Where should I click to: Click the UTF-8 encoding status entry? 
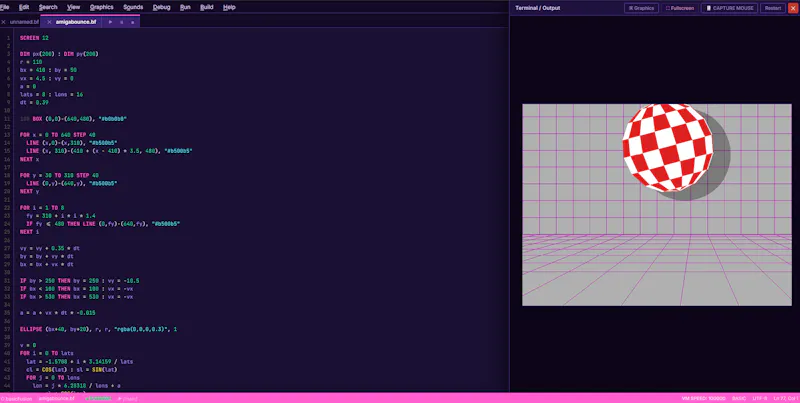(x=760, y=398)
